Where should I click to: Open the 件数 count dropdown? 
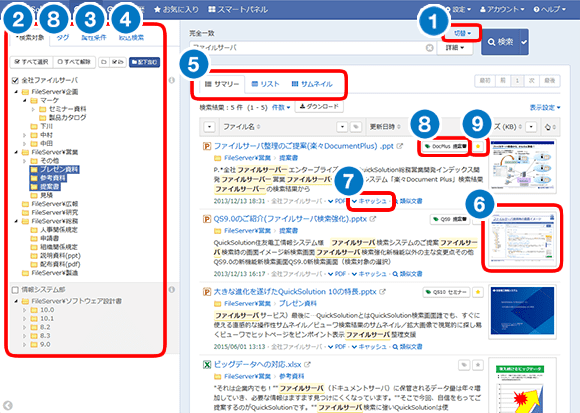point(281,107)
